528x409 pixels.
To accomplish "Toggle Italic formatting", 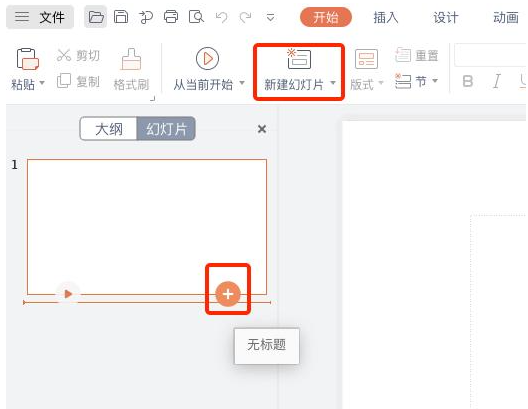I will tap(497, 81).
